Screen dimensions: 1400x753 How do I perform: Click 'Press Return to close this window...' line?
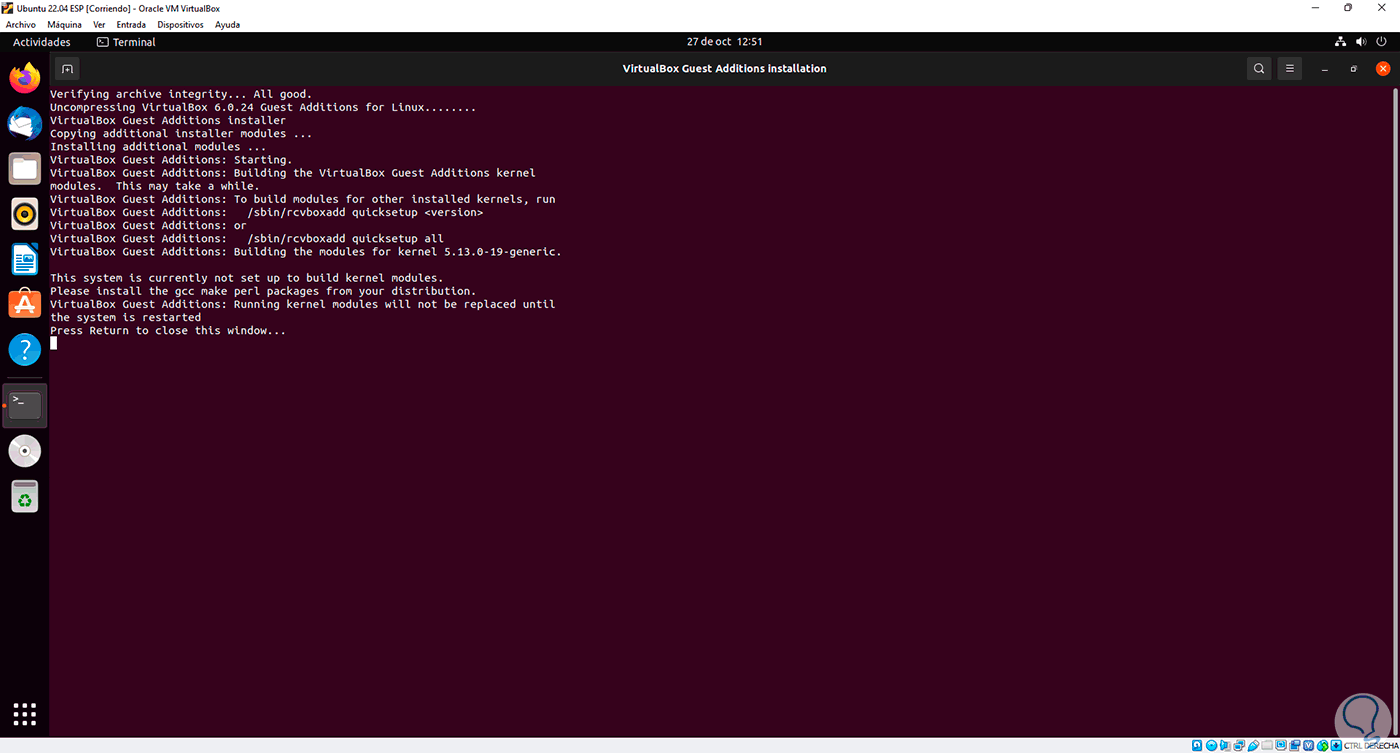point(168,331)
